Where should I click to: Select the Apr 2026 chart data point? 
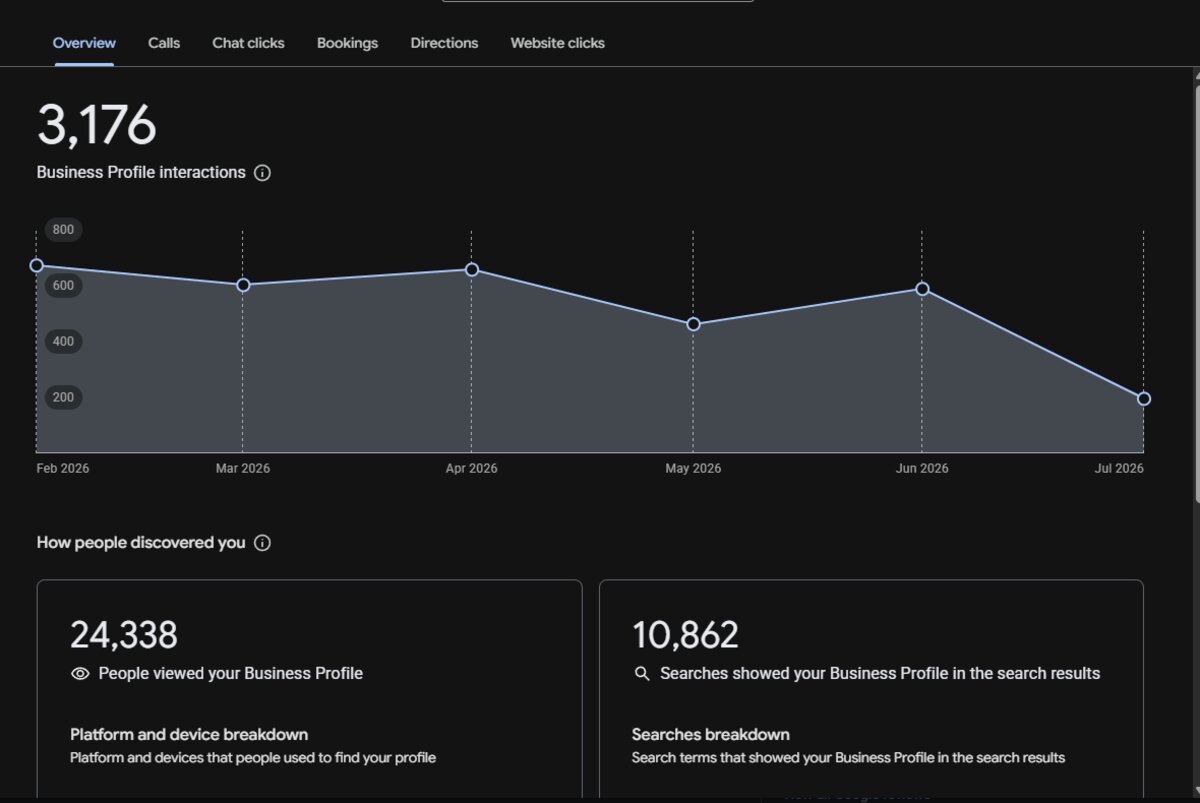tap(472, 270)
